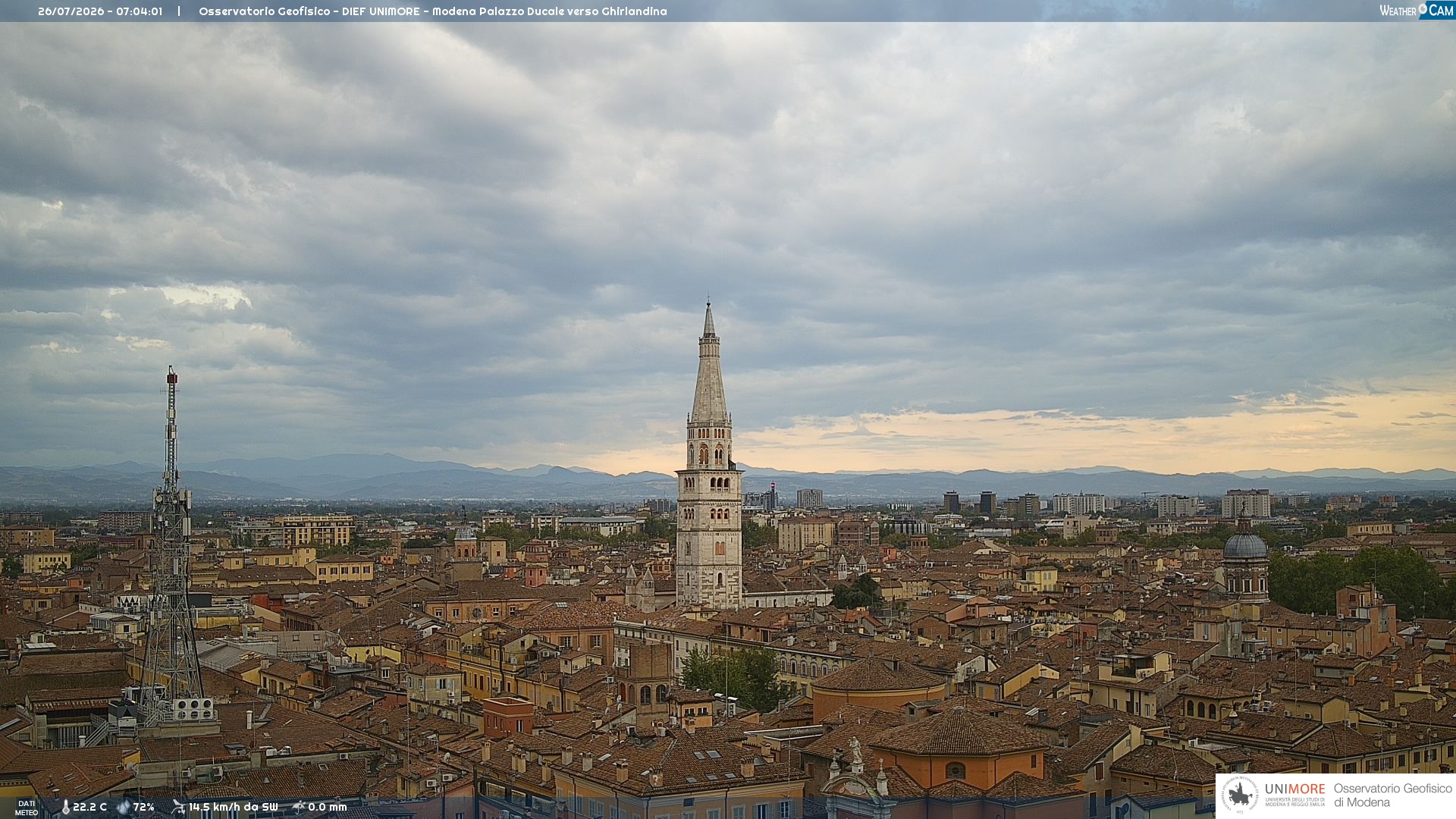Select the rainfall value 0.0 mm

click(328, 807)
